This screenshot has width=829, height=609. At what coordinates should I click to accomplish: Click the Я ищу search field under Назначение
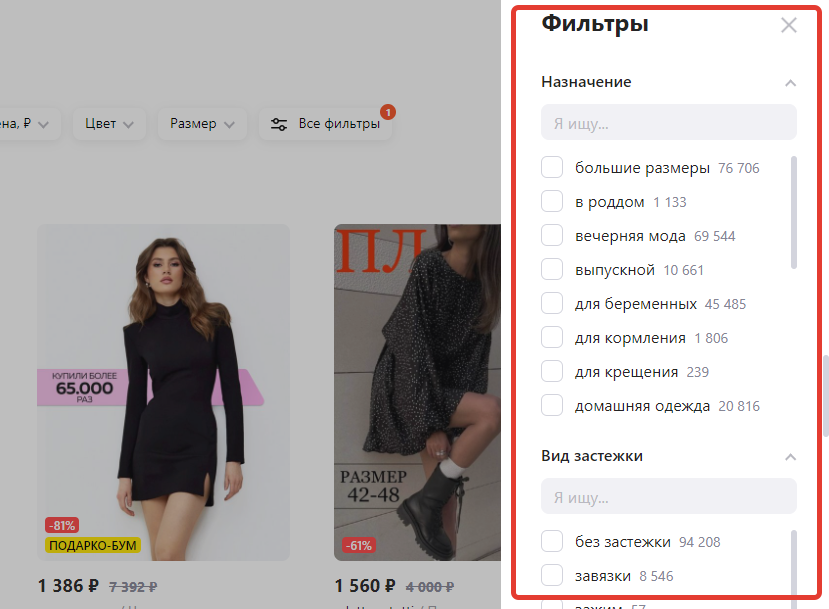click(668, 121)
